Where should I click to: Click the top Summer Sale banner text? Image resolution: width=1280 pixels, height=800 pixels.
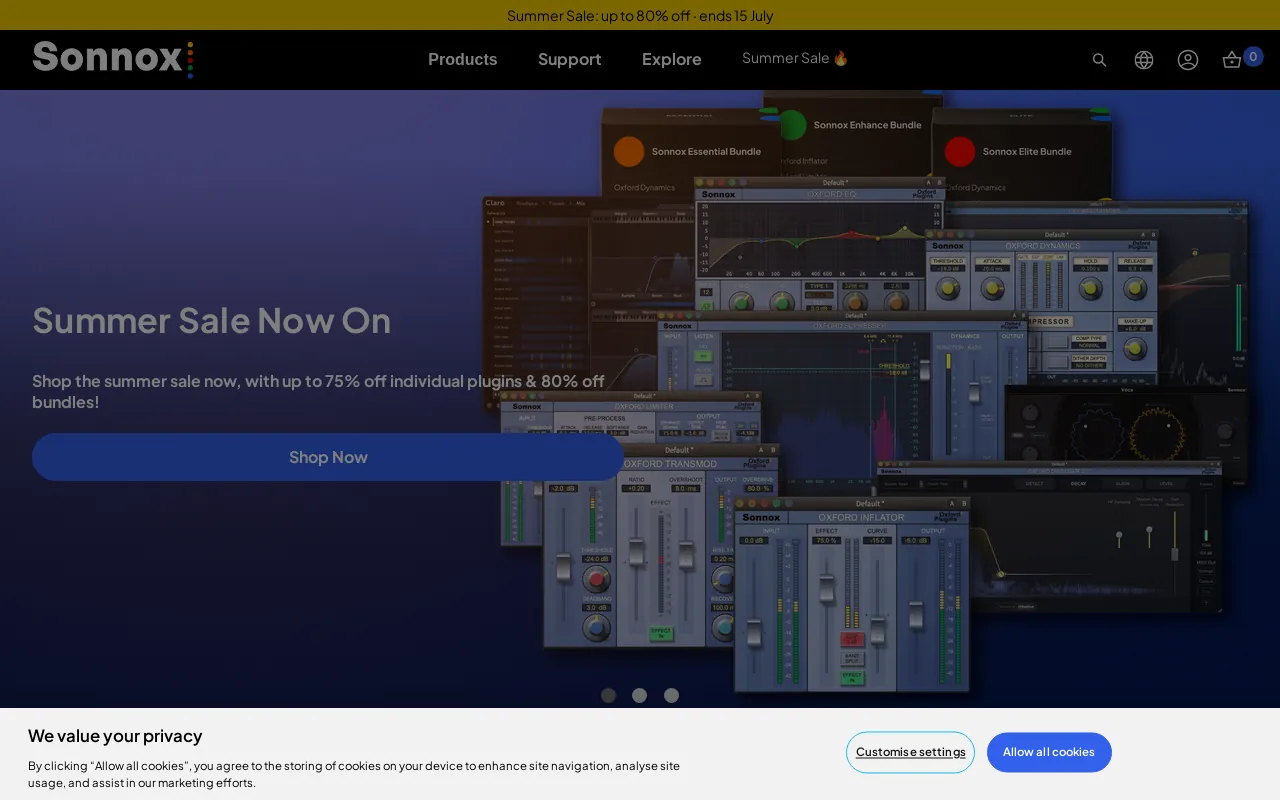tap(640, 15)
